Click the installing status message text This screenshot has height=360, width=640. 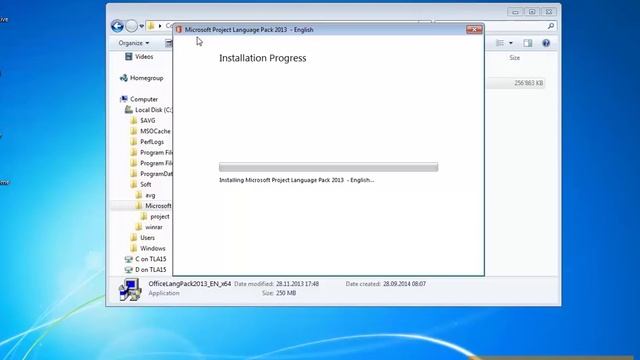point(296,180)
